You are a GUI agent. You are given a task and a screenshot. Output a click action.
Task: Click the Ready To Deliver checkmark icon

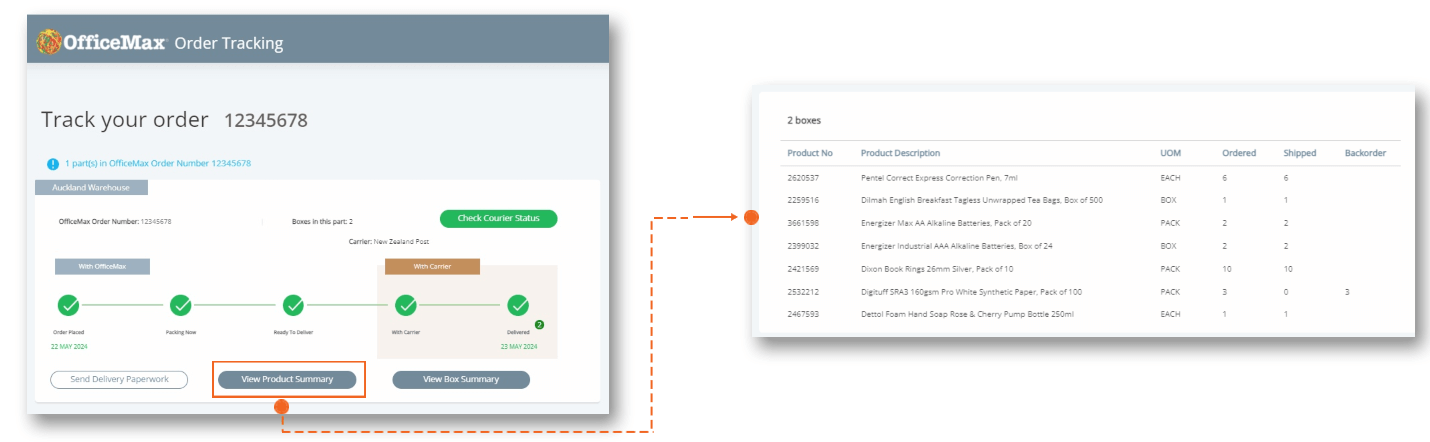coord(293,305)
